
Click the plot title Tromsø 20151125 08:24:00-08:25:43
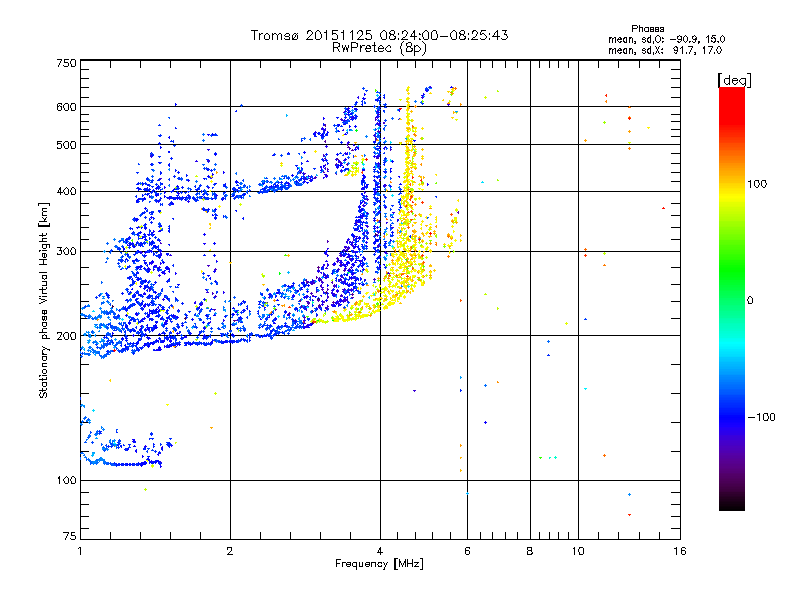pyautogui.click(x=379, y=35)
